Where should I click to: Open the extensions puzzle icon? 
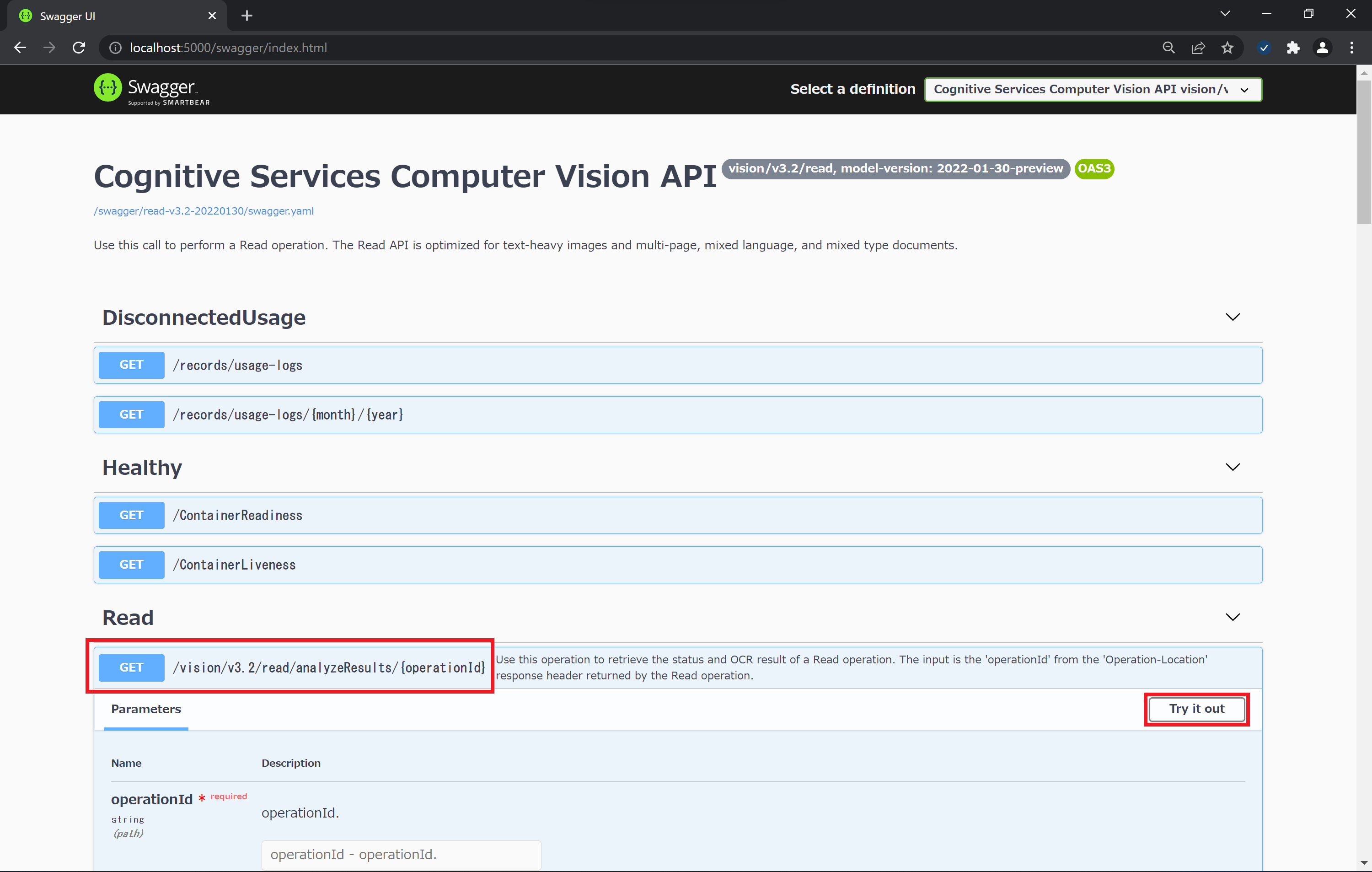[x=1293, y=48]
